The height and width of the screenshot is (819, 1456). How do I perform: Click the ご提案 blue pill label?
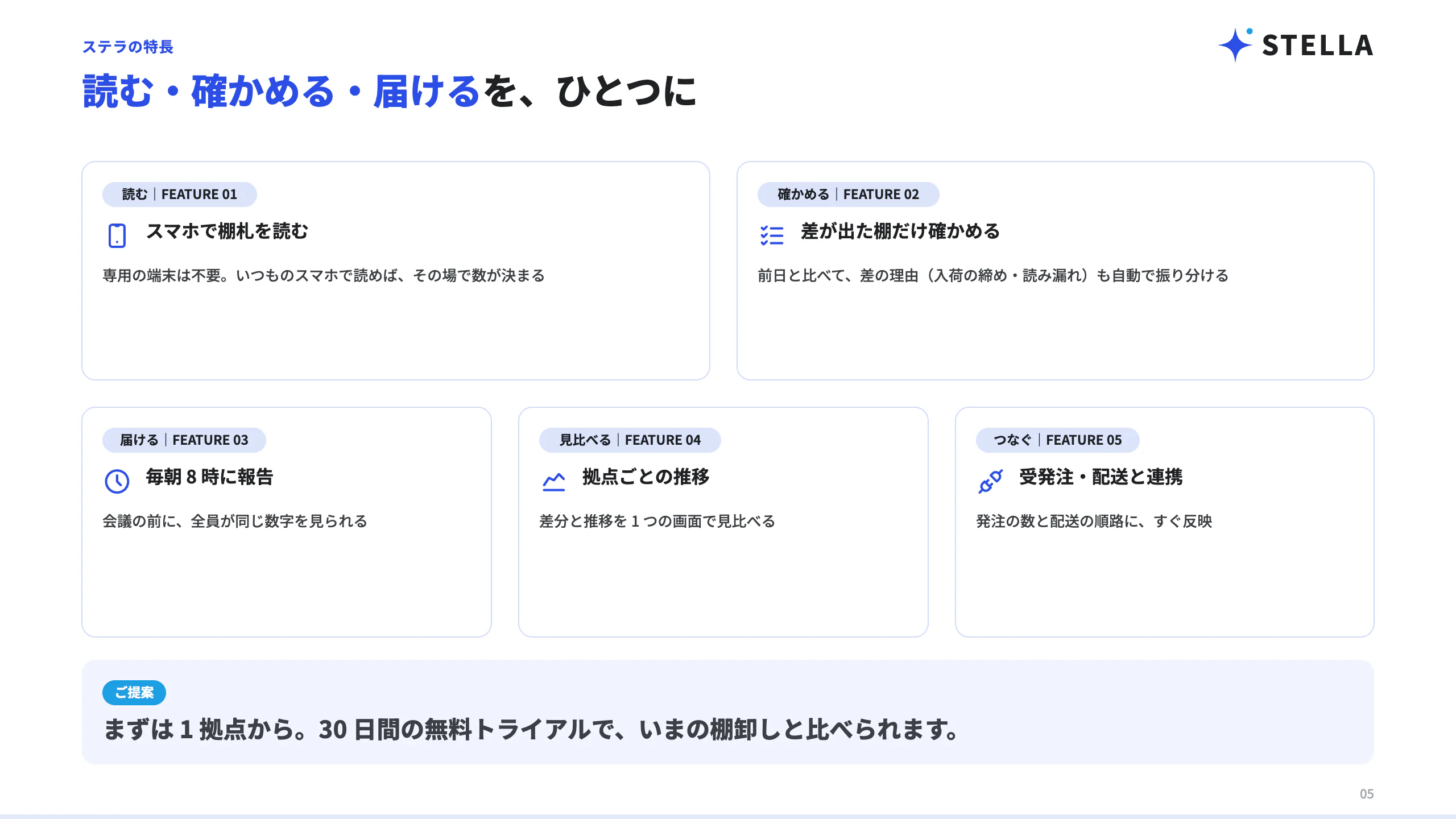click(x=134, y=693)
